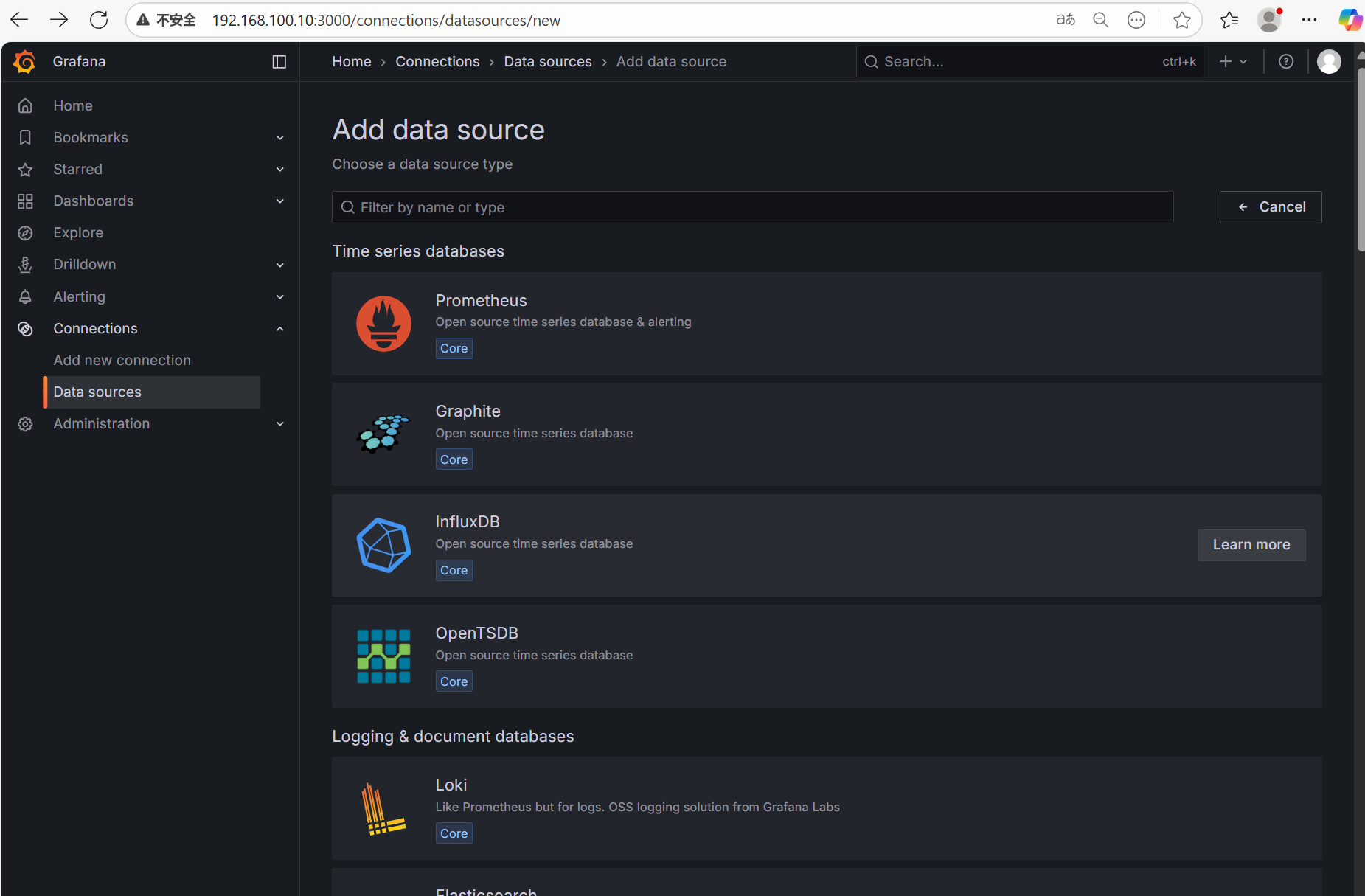Toggle the dock sidebar menu icon

279,62
